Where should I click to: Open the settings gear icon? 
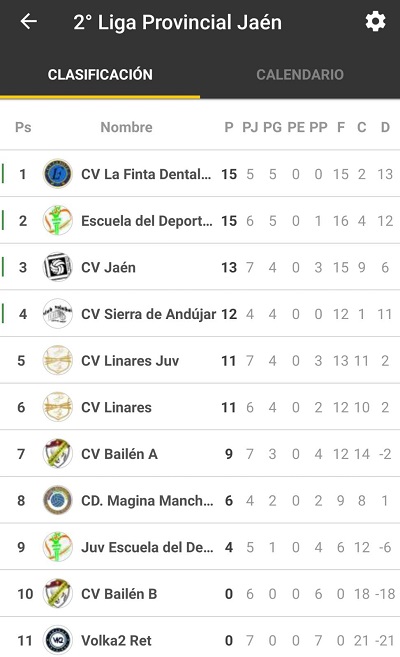click(x=375, y=21)
